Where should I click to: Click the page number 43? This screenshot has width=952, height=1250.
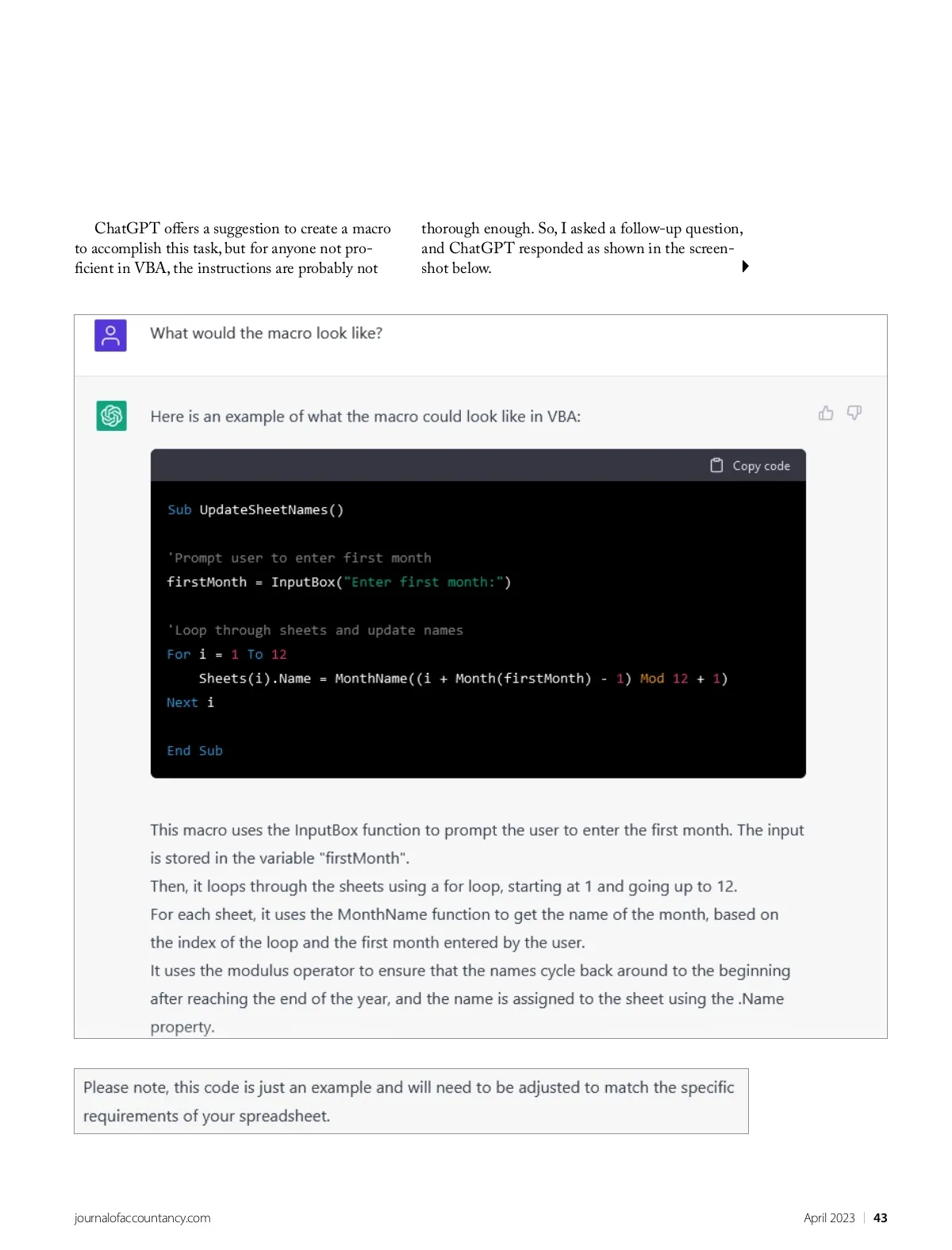point(880,1217)
